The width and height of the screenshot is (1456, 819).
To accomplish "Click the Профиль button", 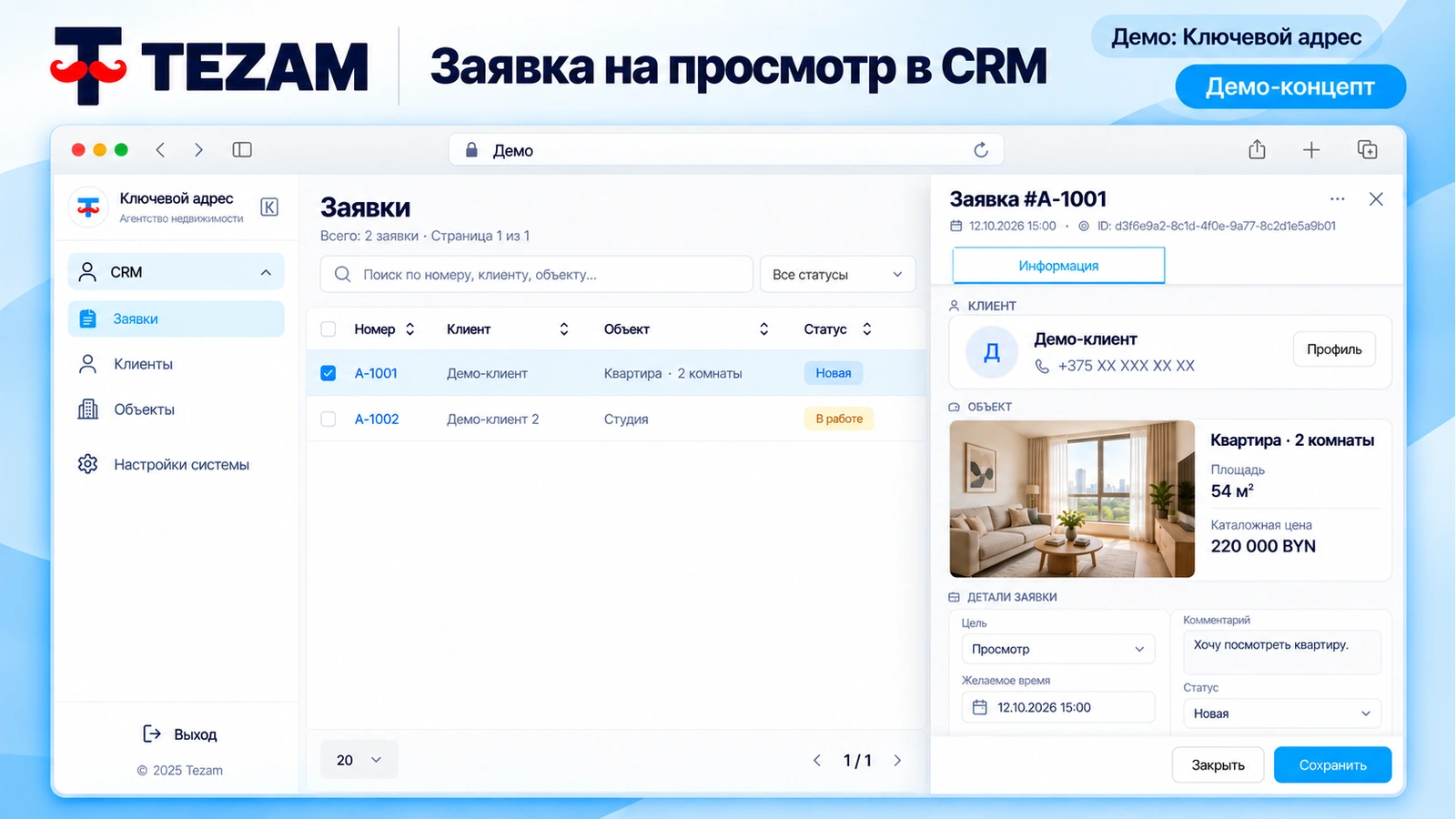I will (x=1334, y=349).
